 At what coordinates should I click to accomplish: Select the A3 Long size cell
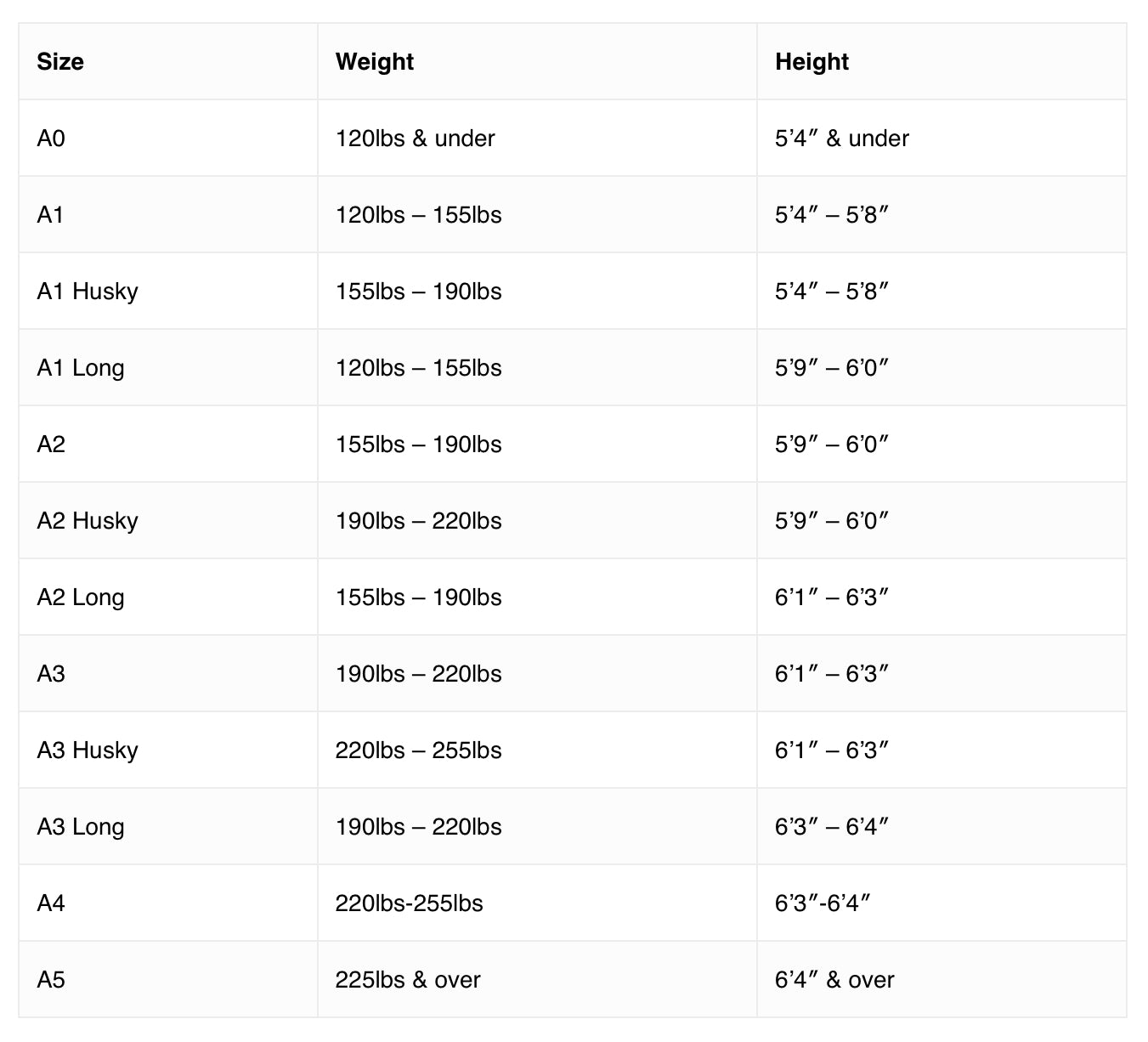pos(81,827)
